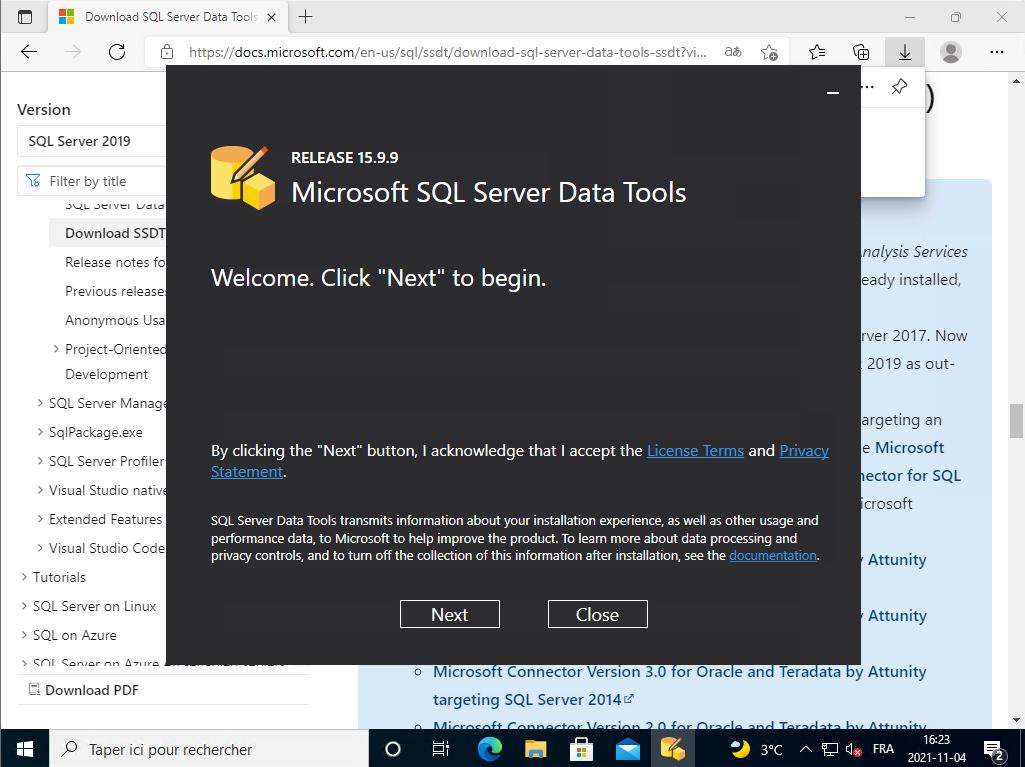
Task: Open File Explorer from taskbar
Action: tap(535, 749)
